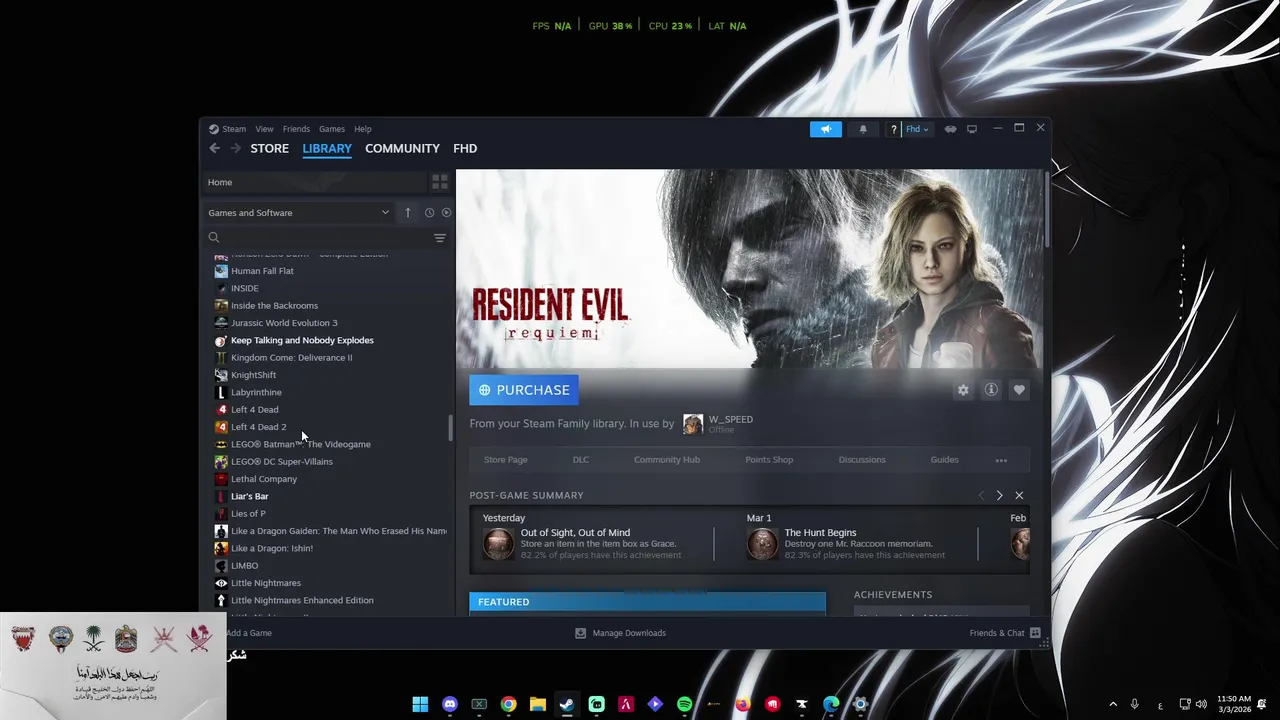Select Keep Talking and Nobody Explodes
The width and height of the screenshot is (1280, 720).
click(x=302, y=340)
